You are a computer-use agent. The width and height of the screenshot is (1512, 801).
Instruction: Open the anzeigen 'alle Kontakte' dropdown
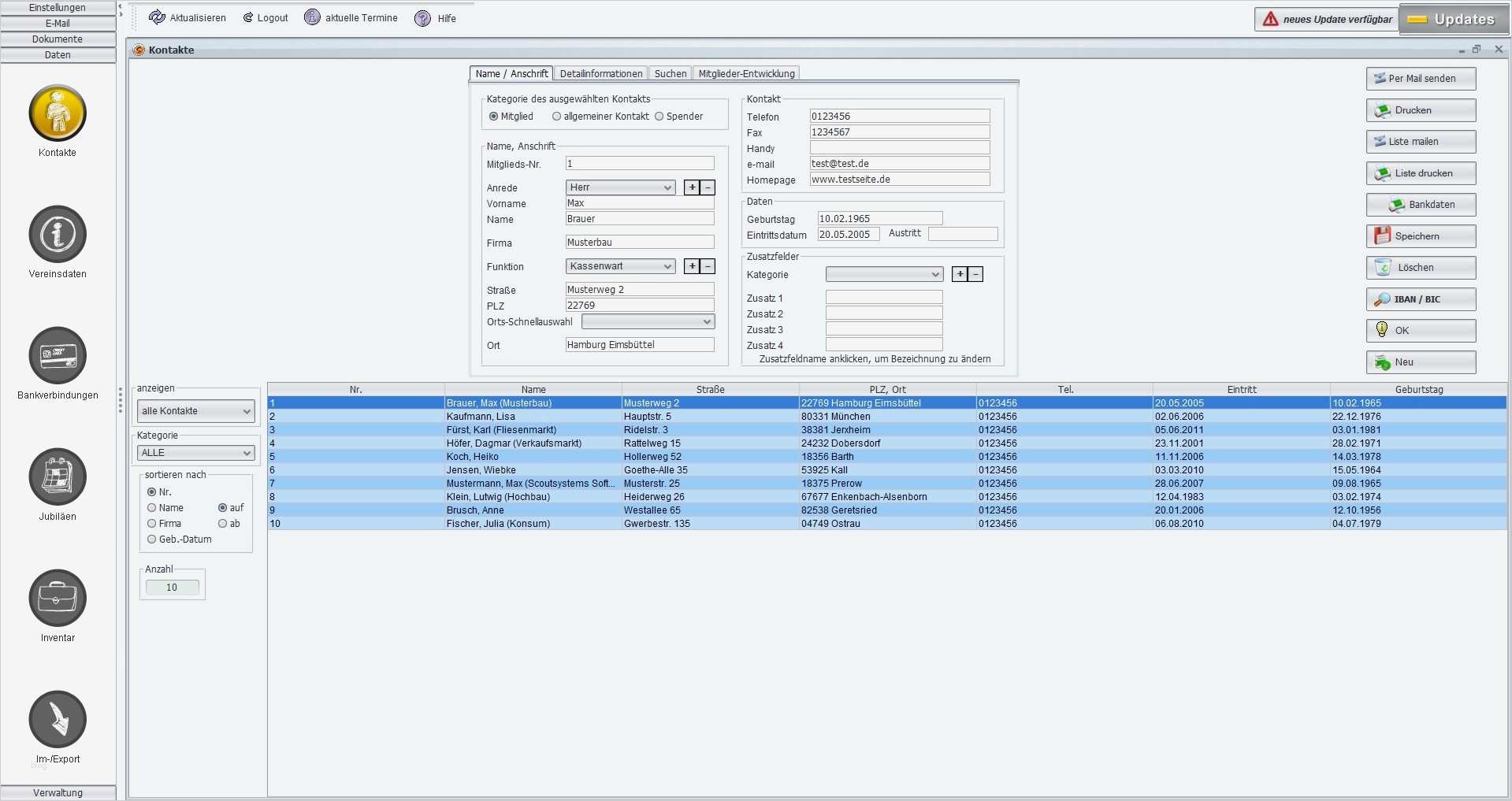195,411
